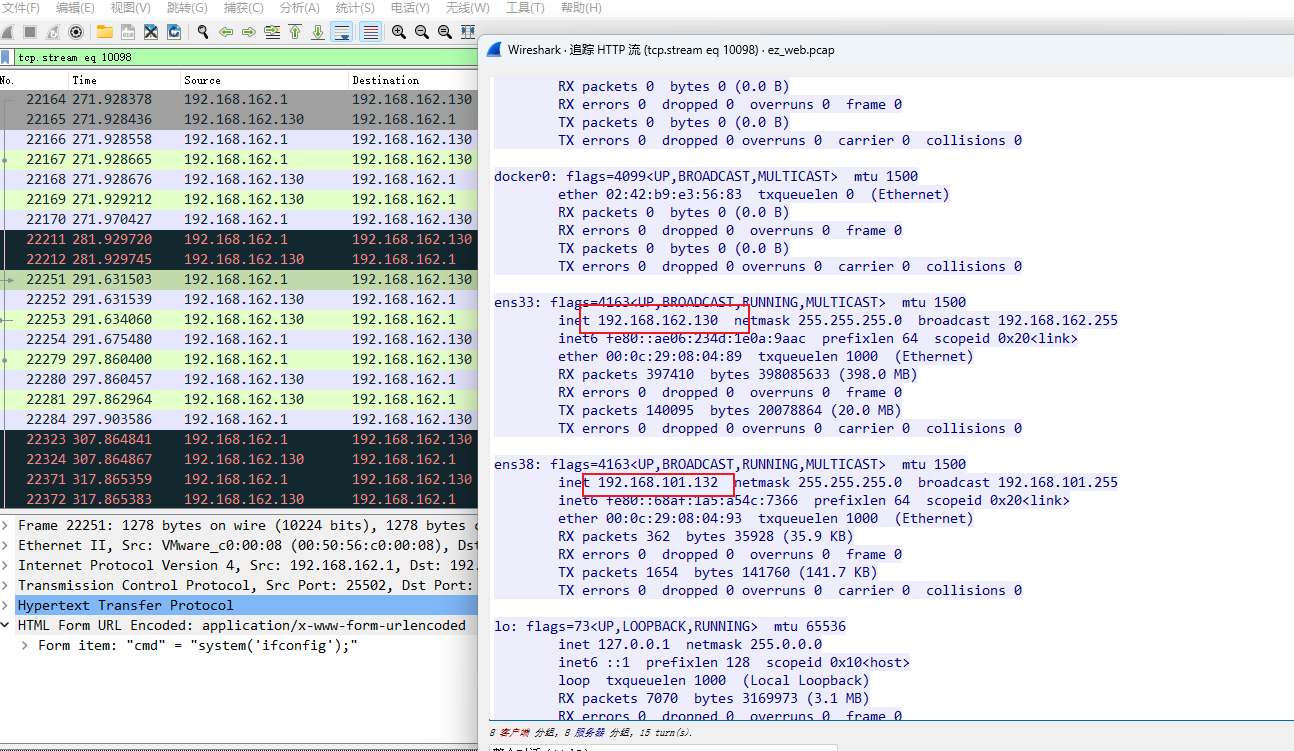Viewport: 1294px width, 751px height.
Task: Open the 帮助(H) menu
Action: tap(581, 8)
